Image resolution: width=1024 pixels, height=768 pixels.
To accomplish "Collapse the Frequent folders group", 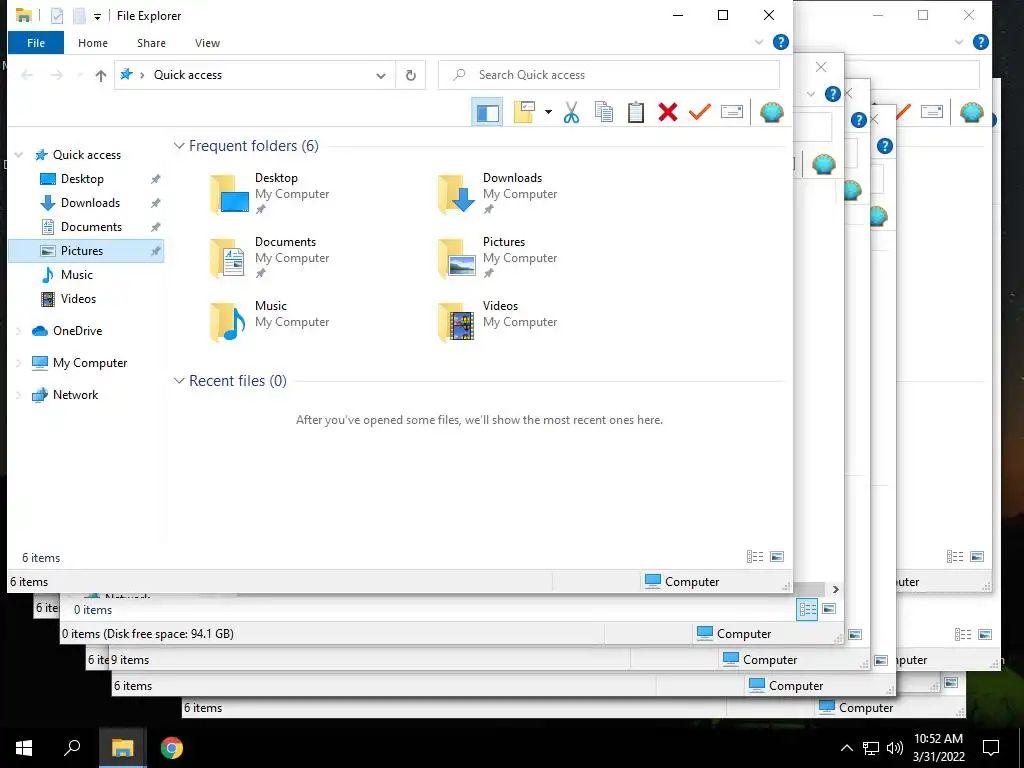I will tap(179, 146).
